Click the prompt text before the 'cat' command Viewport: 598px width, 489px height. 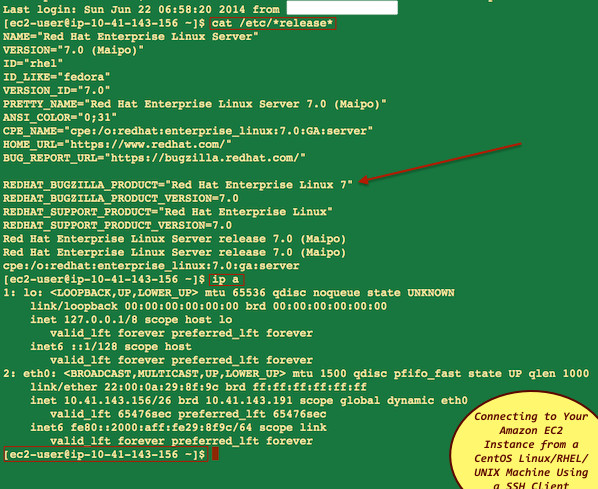point(104,23)
